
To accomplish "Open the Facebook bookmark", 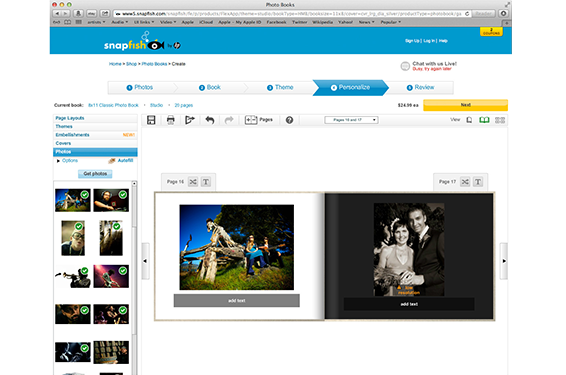I will tap(276, 22).
